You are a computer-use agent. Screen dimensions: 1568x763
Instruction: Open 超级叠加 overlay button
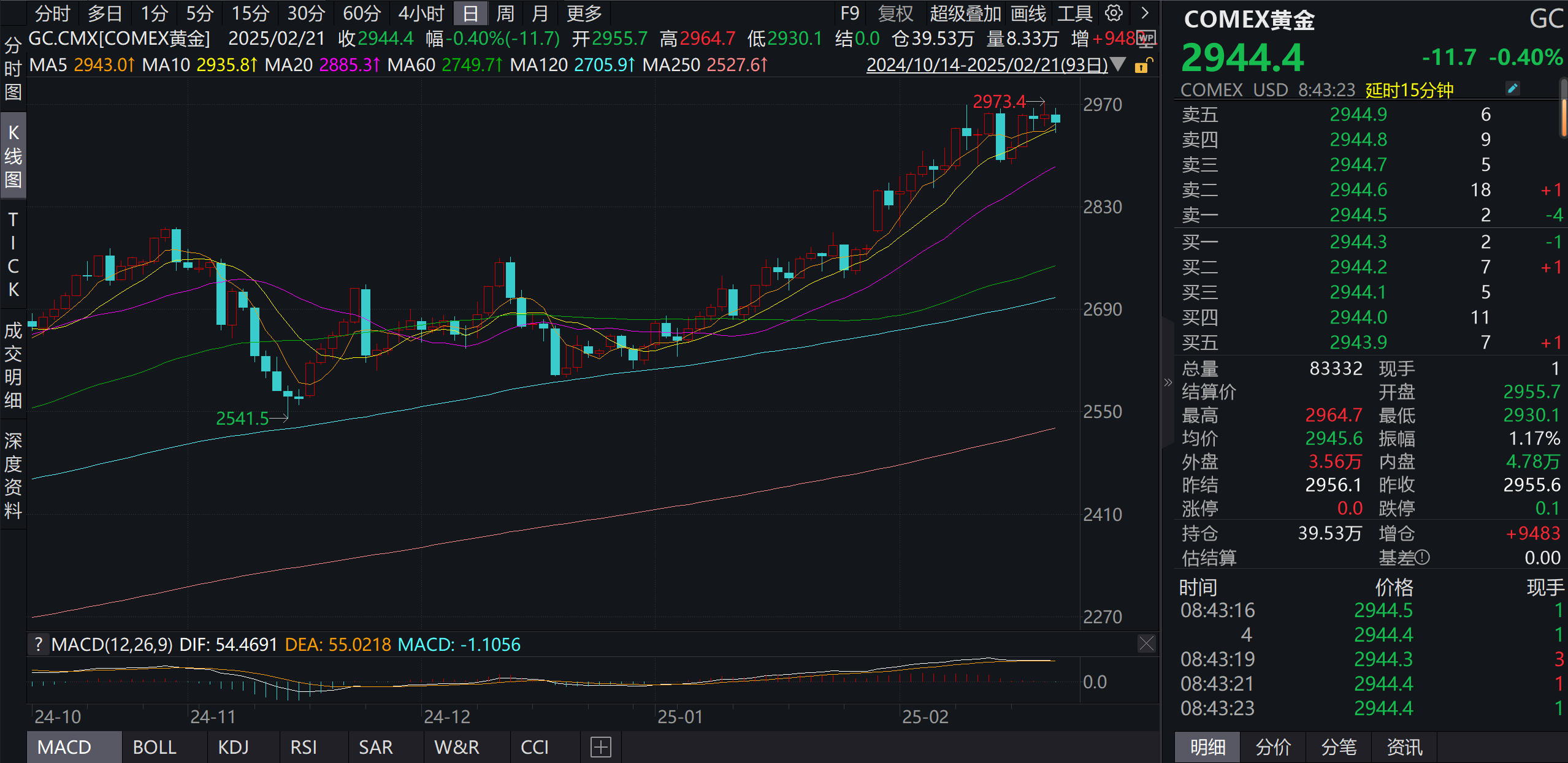pyautogui.click(x=965, y=13)
